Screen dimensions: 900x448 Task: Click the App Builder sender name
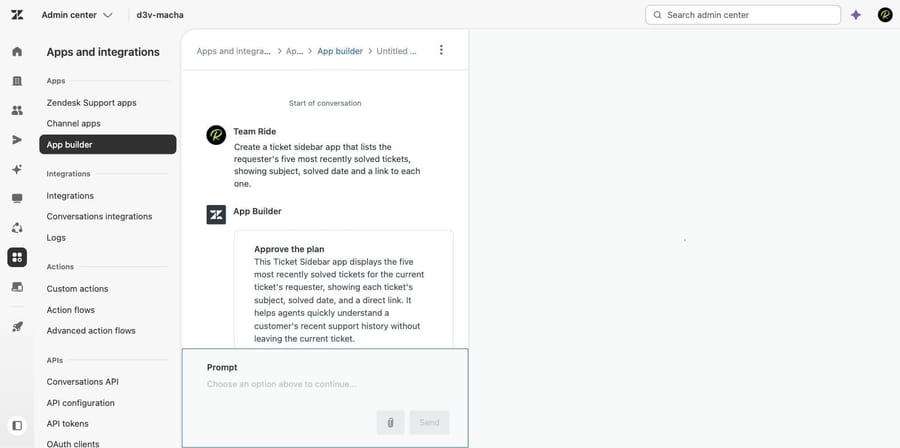coord(257,211)
